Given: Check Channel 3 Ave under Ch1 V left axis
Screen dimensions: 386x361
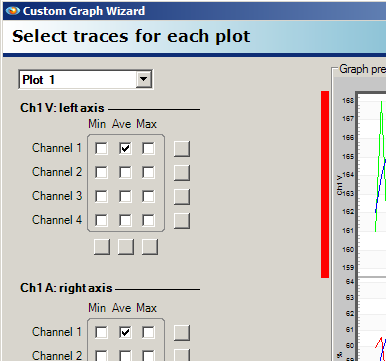Looking at the screenshot, I should pos(125,196).
